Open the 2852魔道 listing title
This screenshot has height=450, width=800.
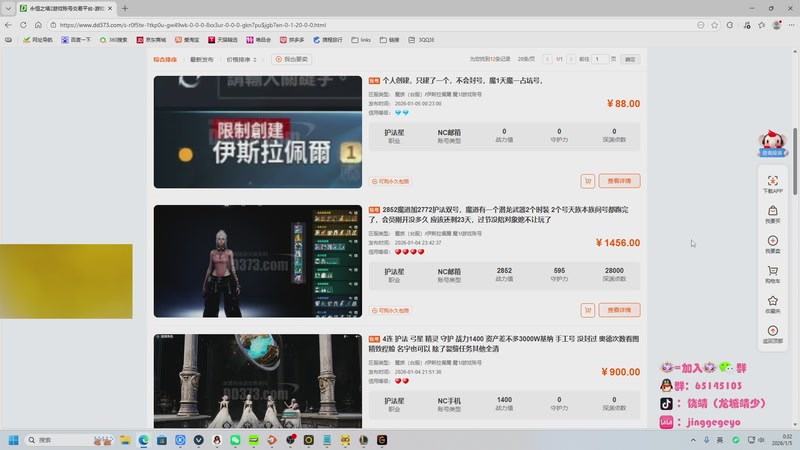pyautogui.click(x=499, y=215)
